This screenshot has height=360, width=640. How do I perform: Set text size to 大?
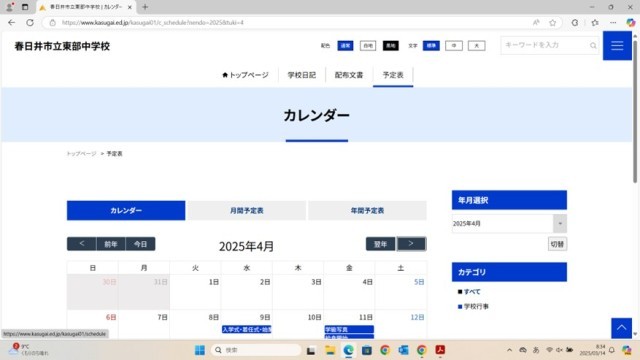476,46
